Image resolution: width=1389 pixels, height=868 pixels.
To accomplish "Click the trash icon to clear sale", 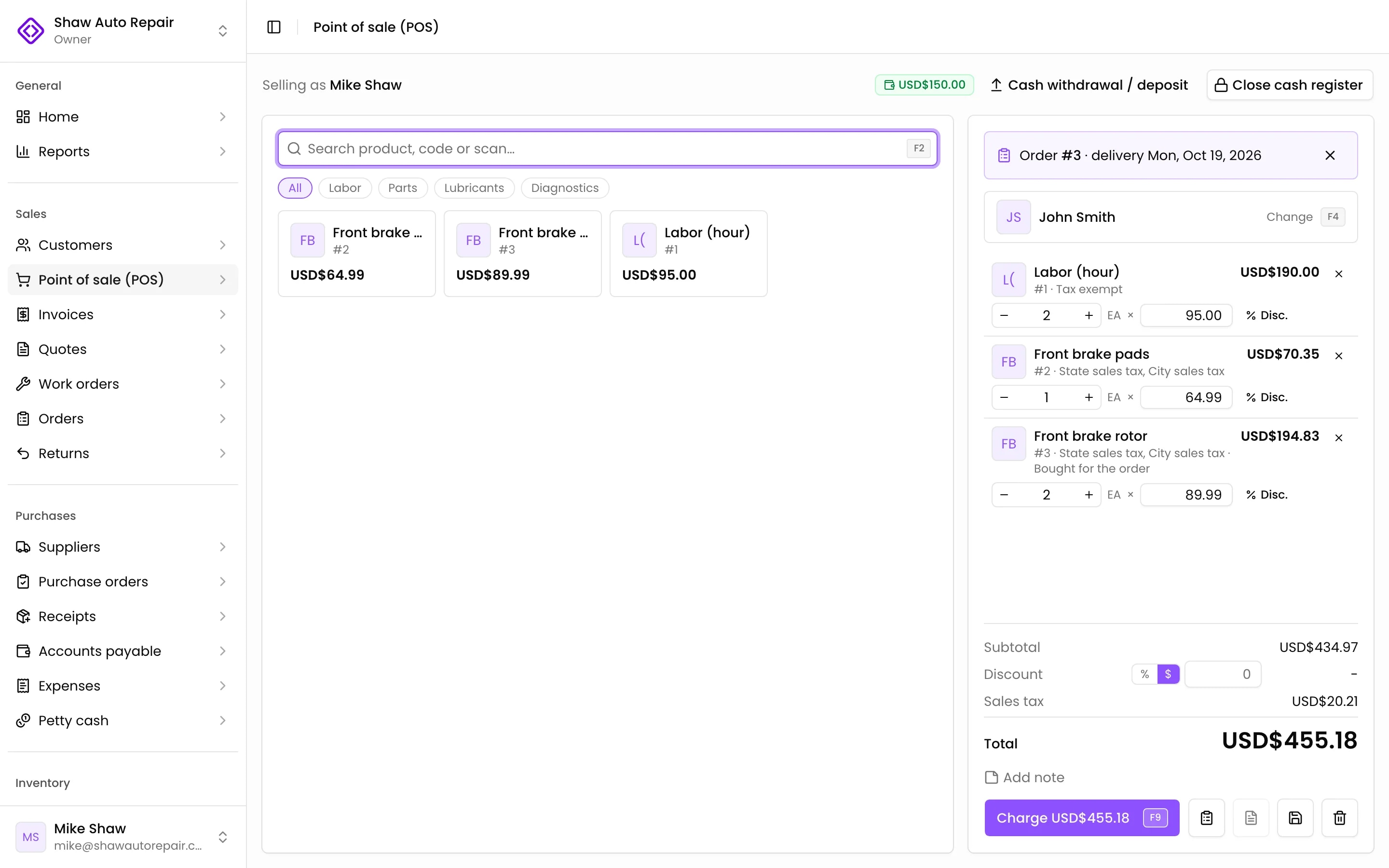I will point(1340,817).
